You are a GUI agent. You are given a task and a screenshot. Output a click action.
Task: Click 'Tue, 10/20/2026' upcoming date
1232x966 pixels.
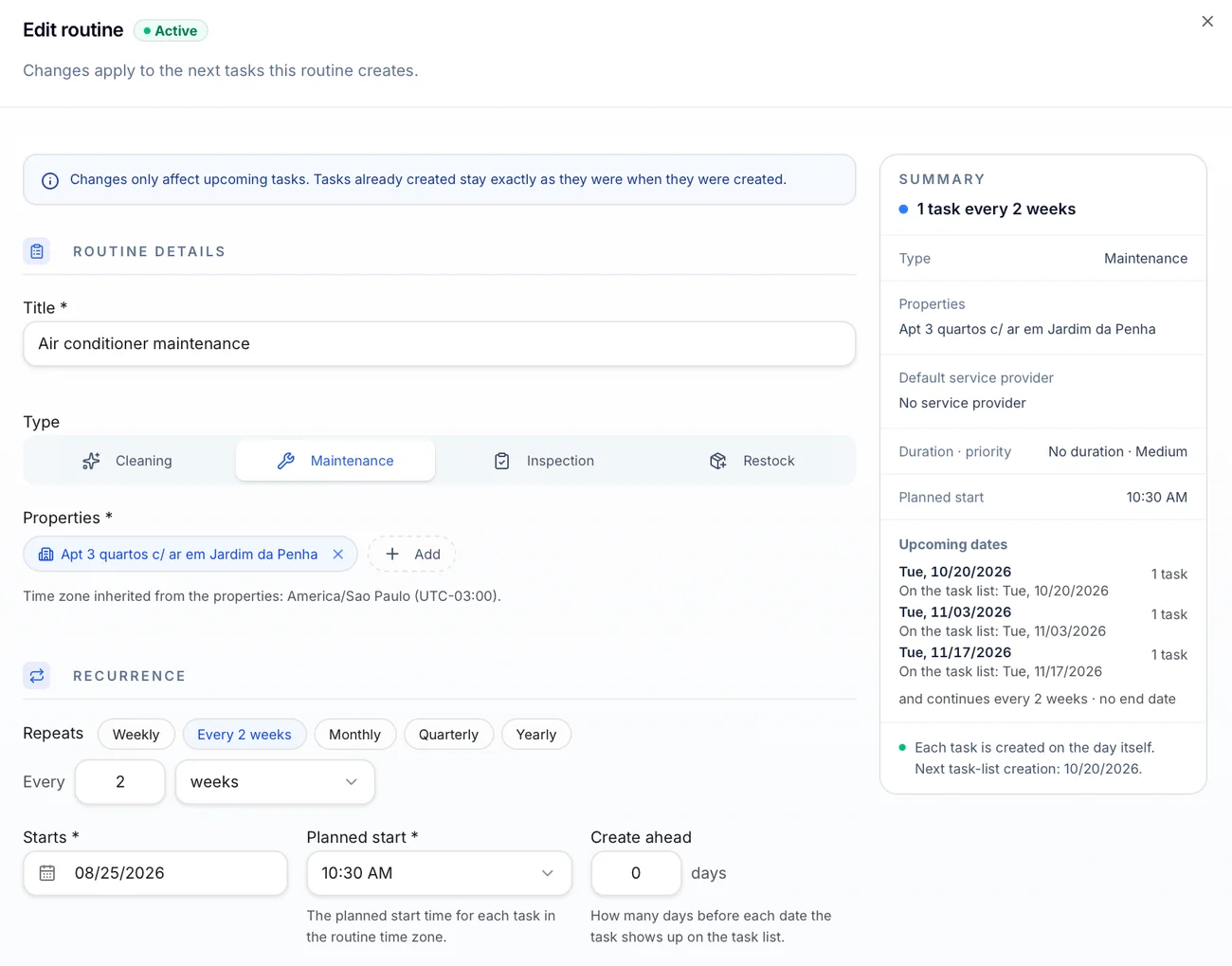[x=954, y=572]
